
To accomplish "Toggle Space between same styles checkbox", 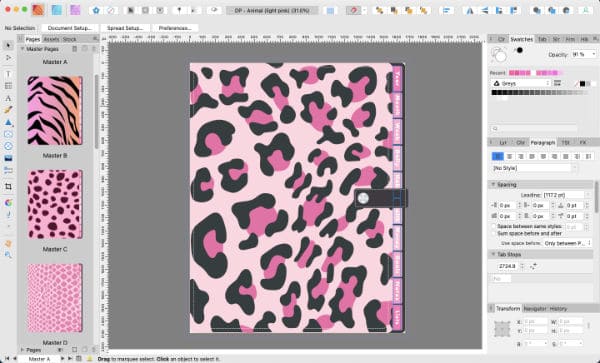I will click(494, 226).
